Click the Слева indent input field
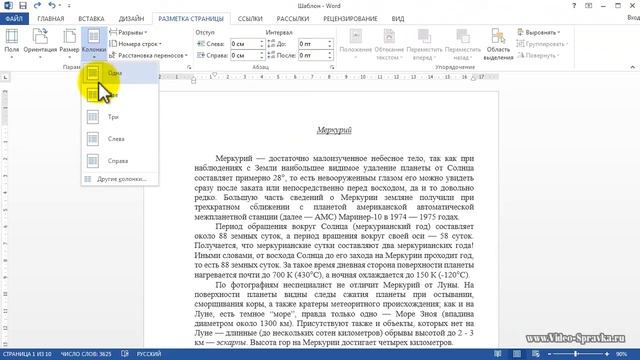This screenshot has width=640, height=360. (244, 44)
